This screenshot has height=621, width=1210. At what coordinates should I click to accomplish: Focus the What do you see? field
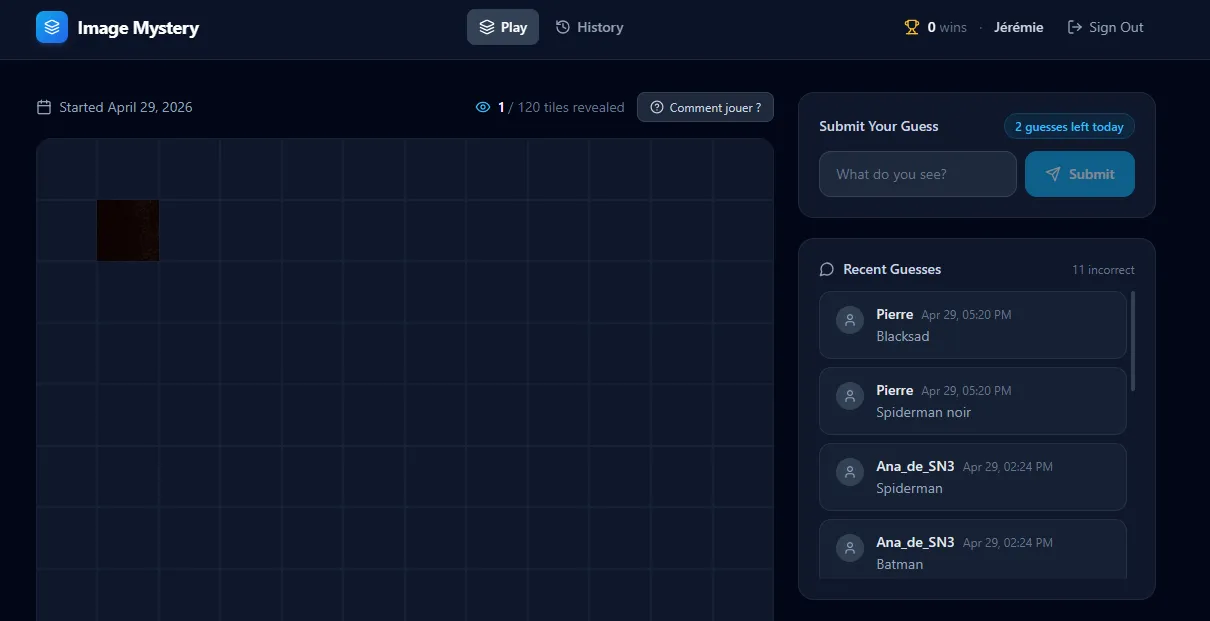(918, 174)
